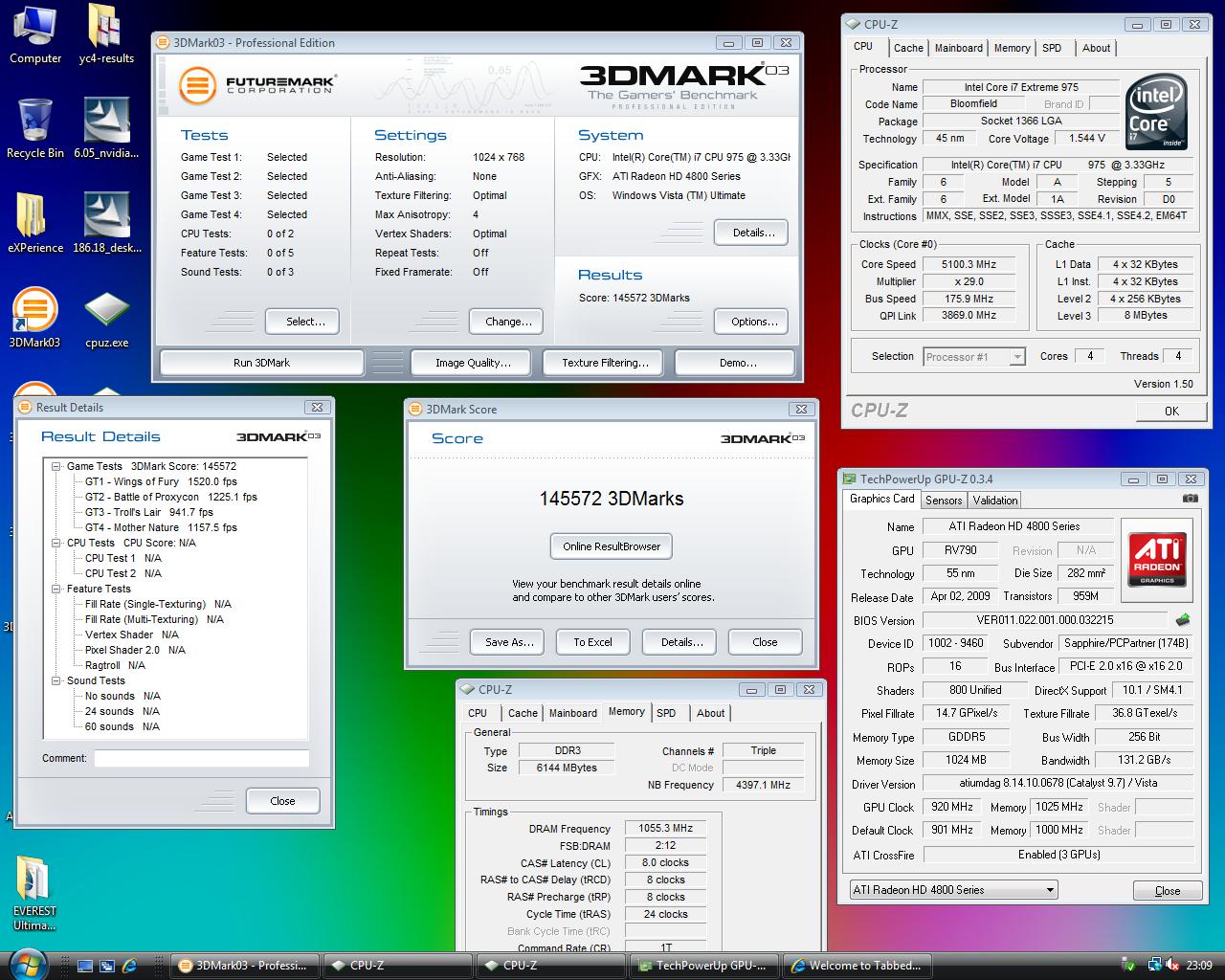The width and height of the screenshot is (1225, 980).
Task: Click the network icon in system tray
Action: (1153, 966)
